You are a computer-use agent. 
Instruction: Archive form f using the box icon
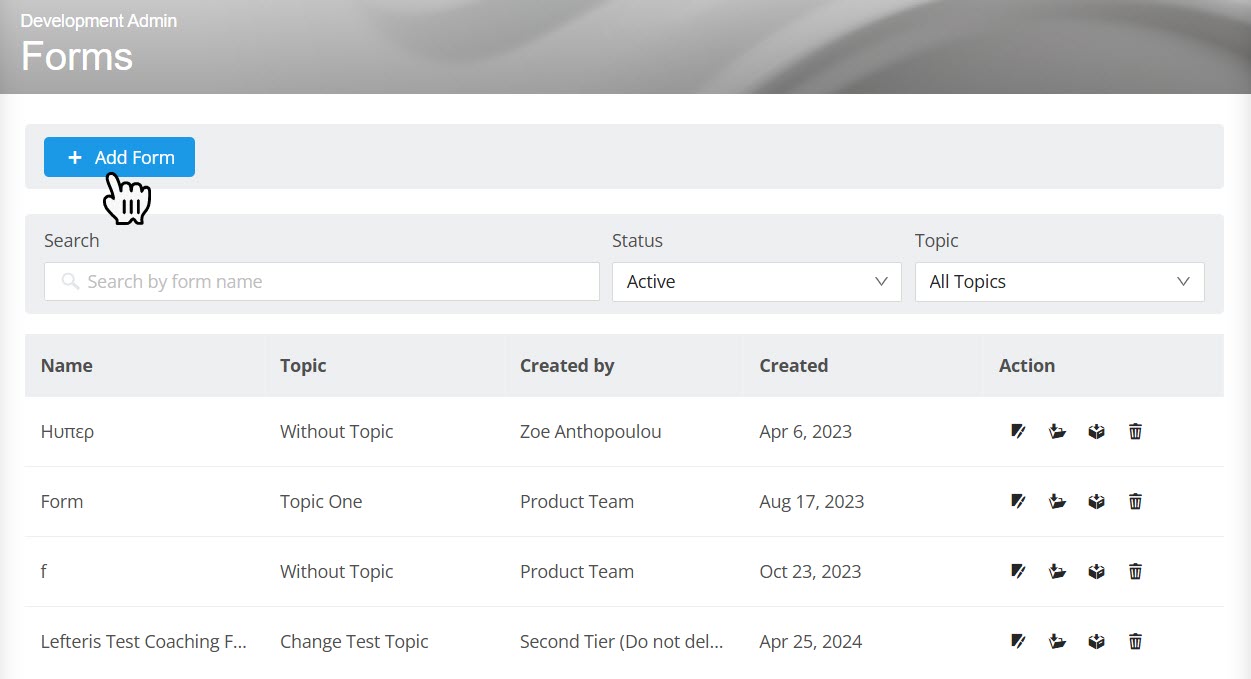pyautogui.click(x=1096, y=572)
